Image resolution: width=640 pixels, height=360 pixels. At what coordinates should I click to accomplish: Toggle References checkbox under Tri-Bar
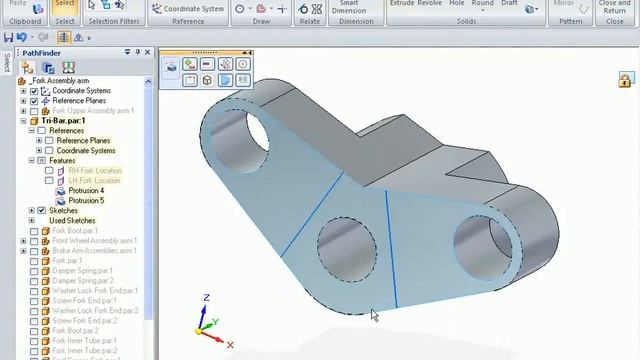coord(42,131)
